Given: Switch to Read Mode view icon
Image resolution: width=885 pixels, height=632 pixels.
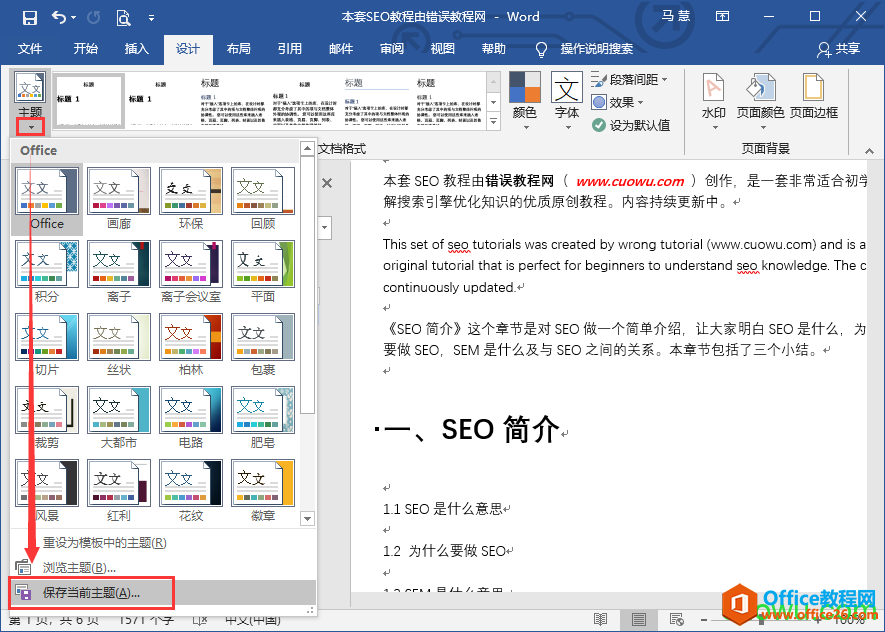Looking at the screenshot, I should (601, 620).
